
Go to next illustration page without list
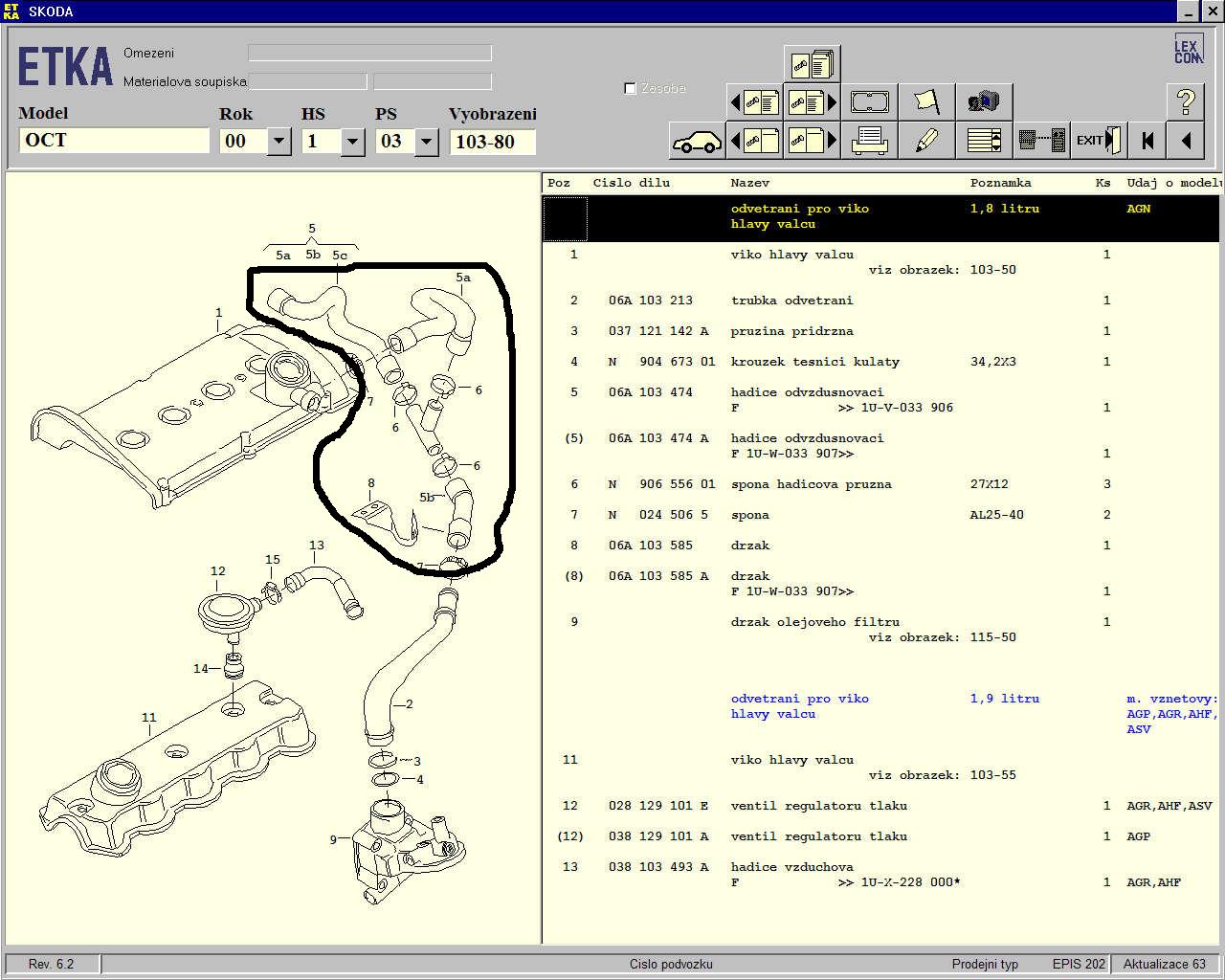pos(813,141)
